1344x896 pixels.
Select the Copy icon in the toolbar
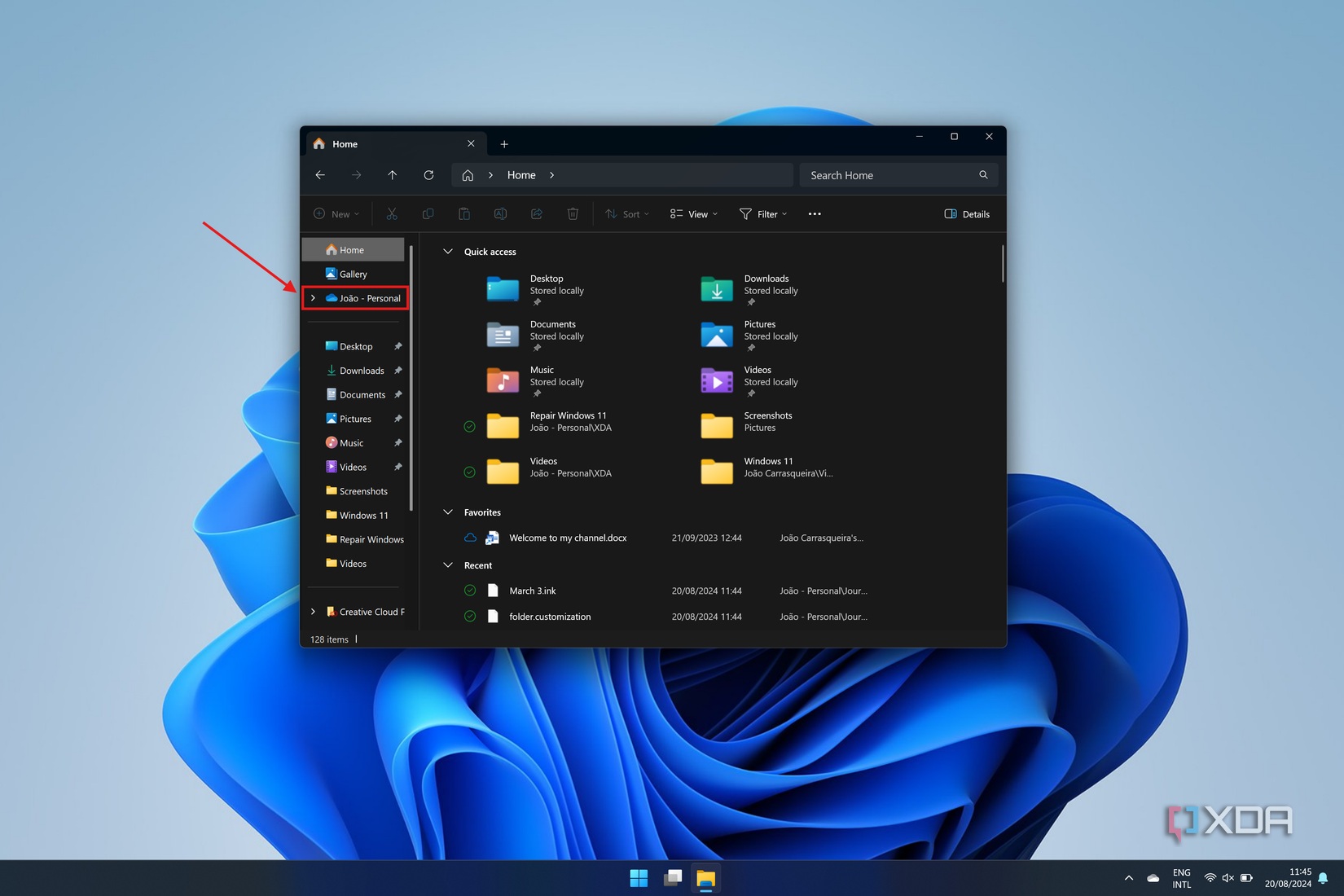click(x=428, y=213)
